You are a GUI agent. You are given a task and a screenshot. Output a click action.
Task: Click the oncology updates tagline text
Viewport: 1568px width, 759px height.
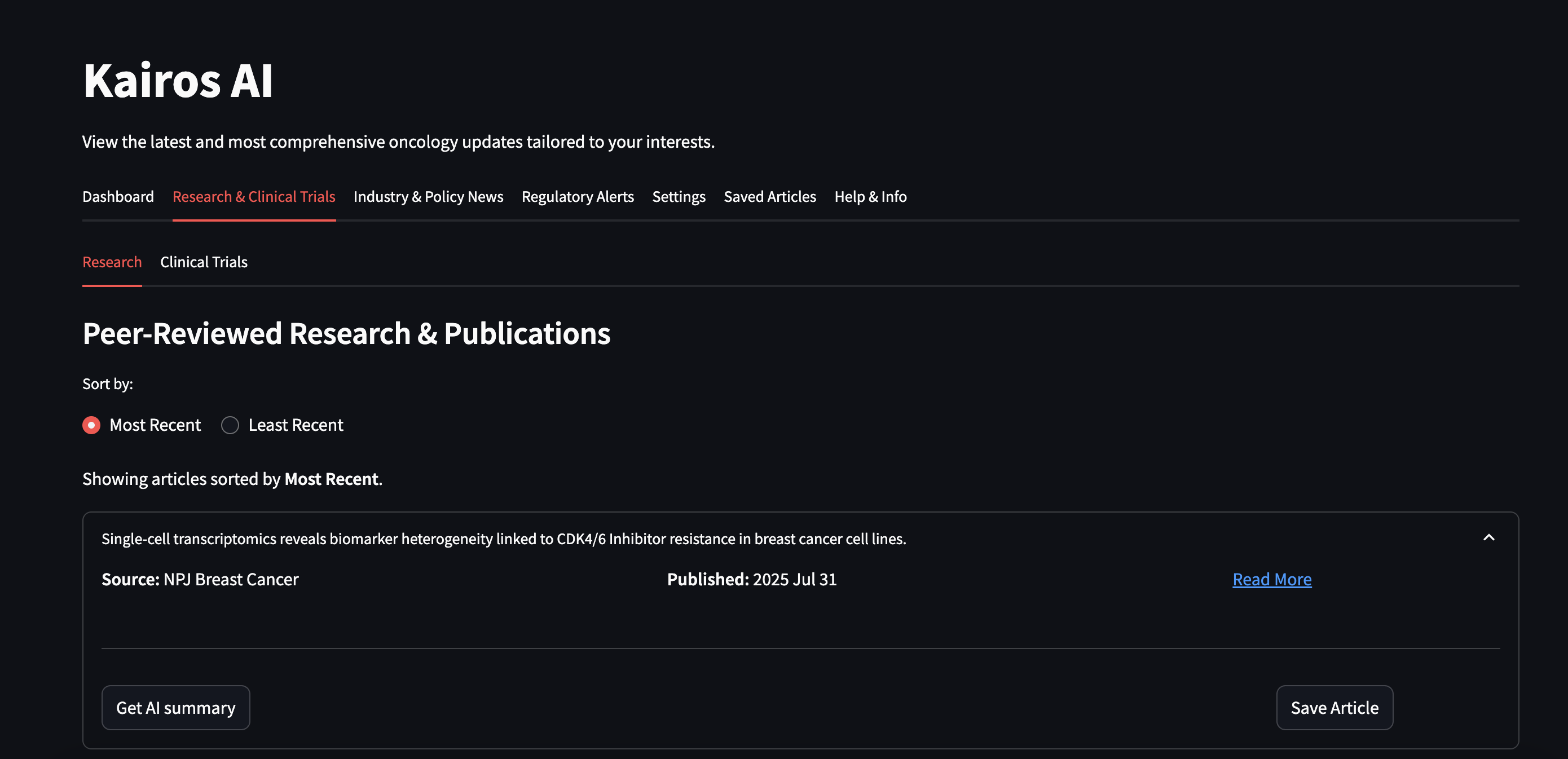[x=398, y=142]
